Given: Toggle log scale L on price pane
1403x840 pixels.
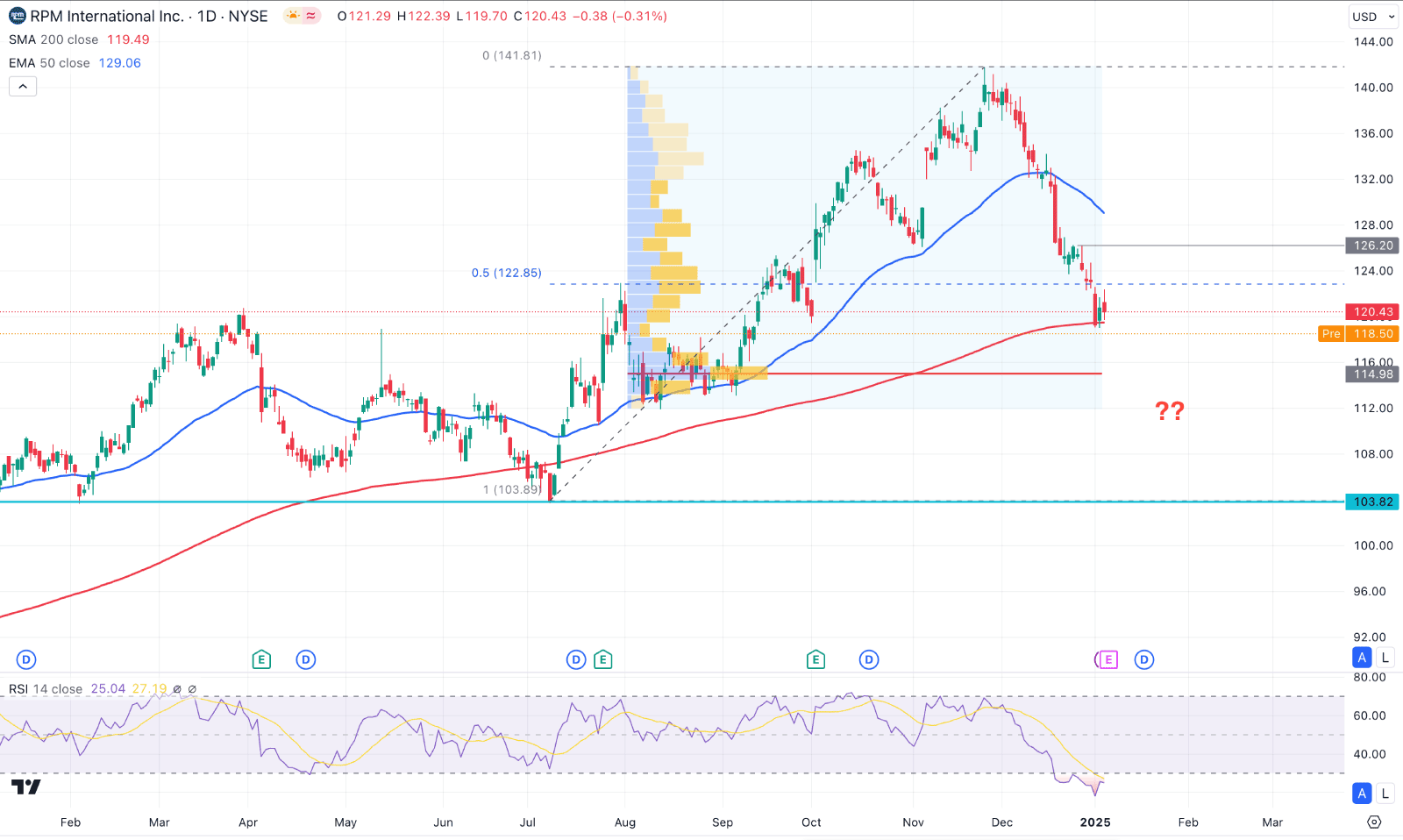Looking at the screenshot, I should point(1385,658).
